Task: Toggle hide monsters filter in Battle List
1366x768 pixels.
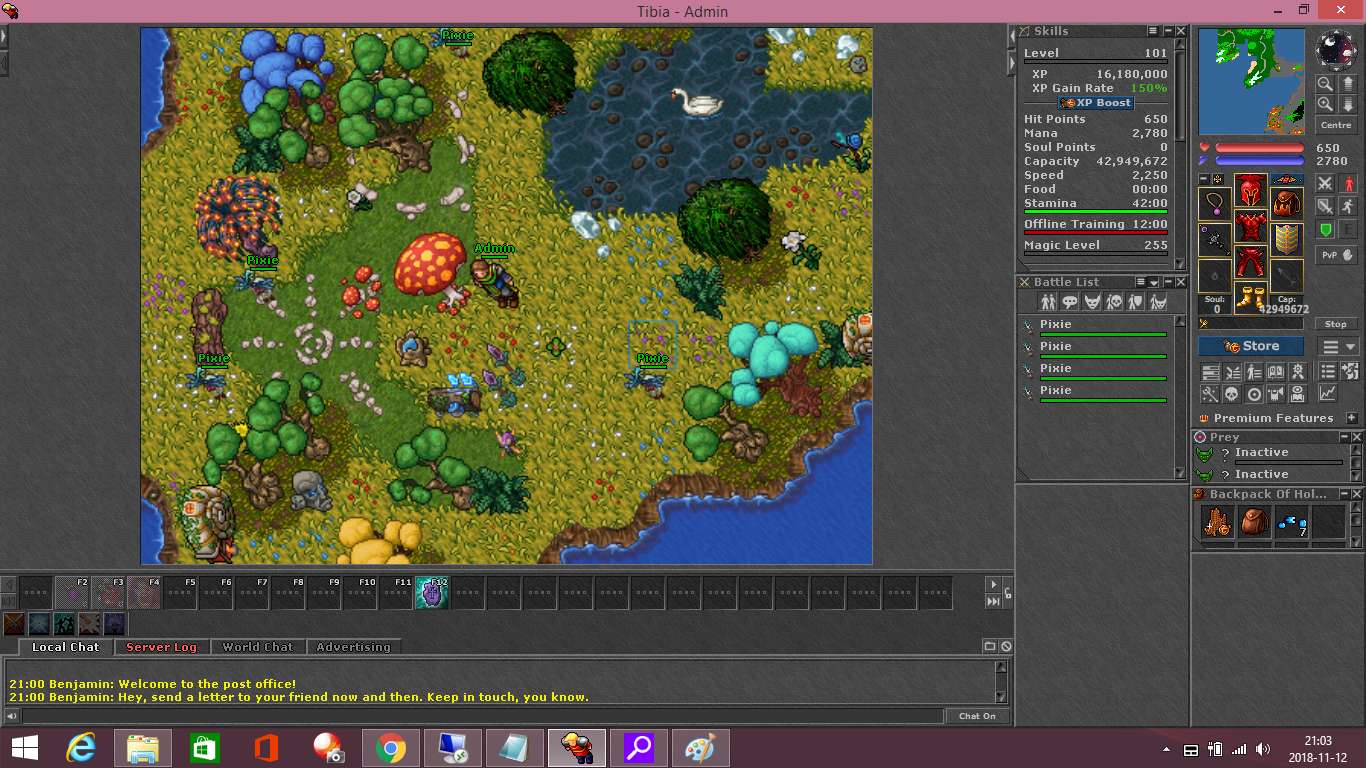Action: [1092, 301]
